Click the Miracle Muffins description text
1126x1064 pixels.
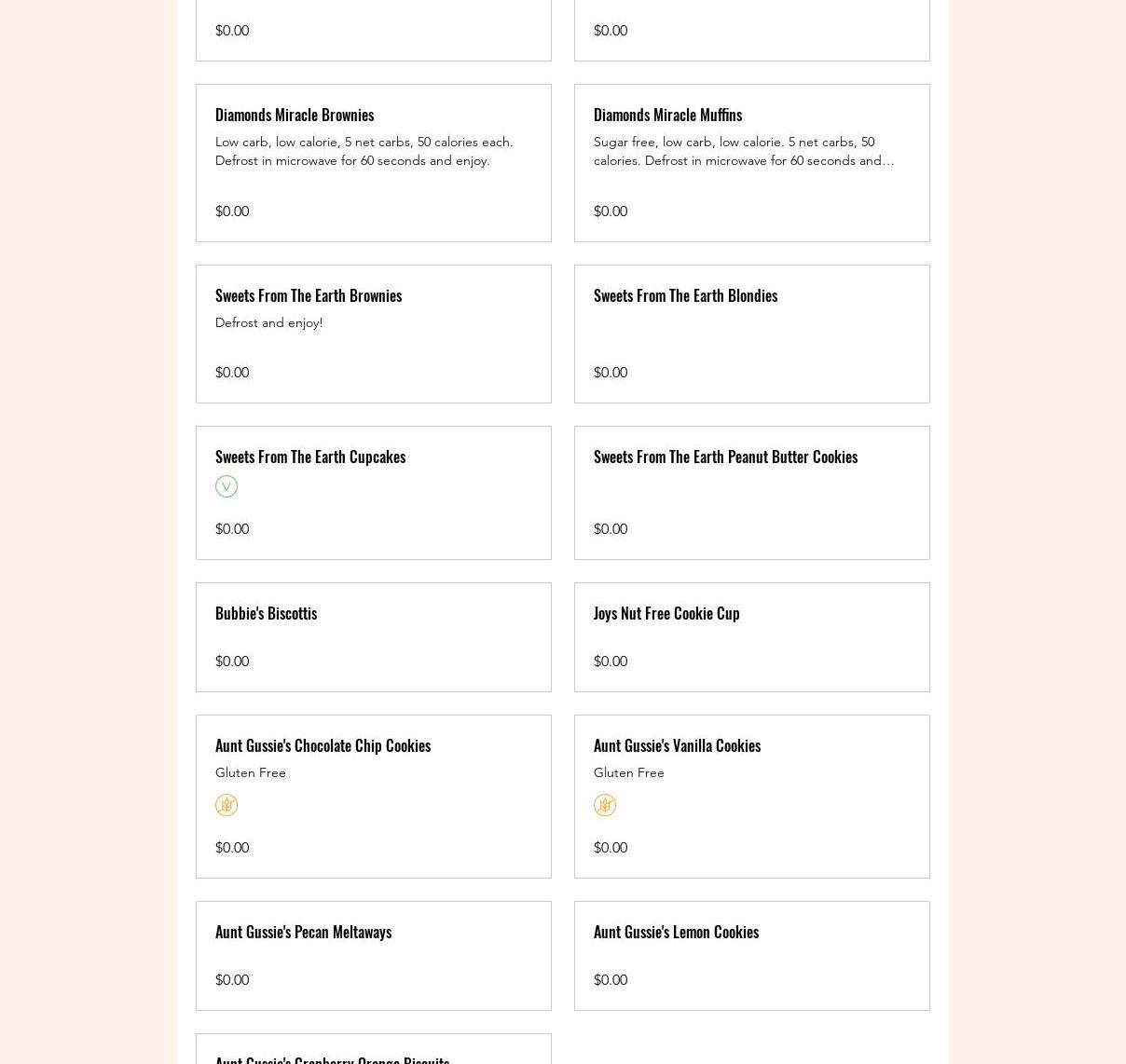pos(743,151)
